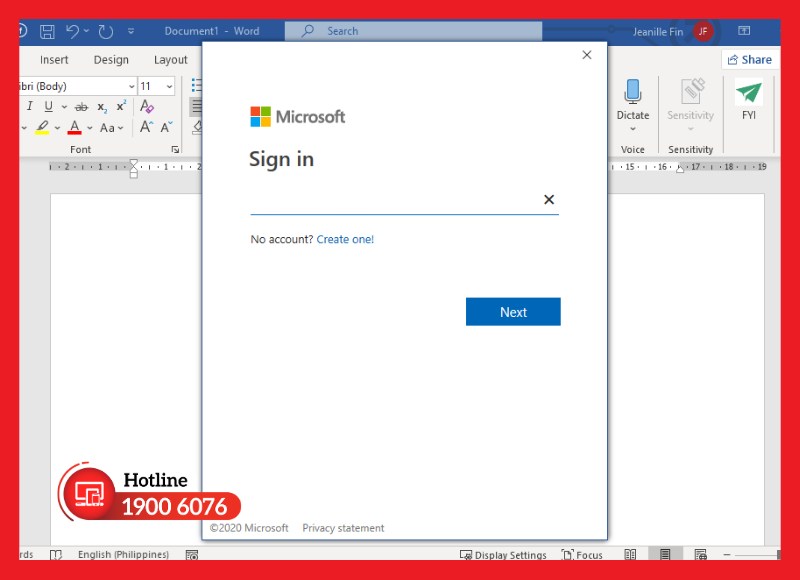Open the Change Case (Aa) menu
The height and width of the screenshot is (580, 800).
click(x=111, y=128)
